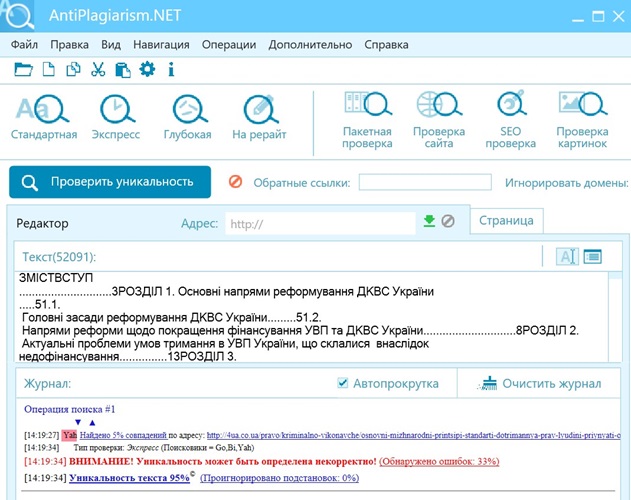Open Пакетная проверка
Image resolution: width=631 pixels, height=500 pixels.
[367, 120]
